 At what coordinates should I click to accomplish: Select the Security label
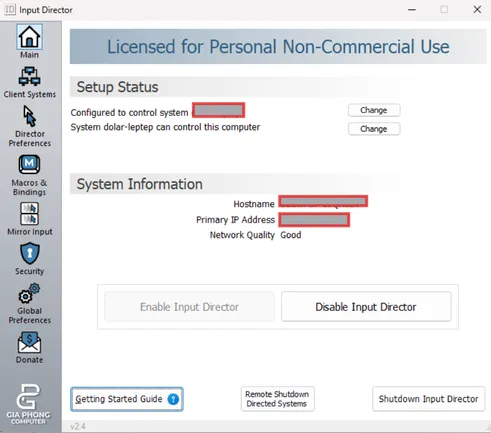click(29, 271)
